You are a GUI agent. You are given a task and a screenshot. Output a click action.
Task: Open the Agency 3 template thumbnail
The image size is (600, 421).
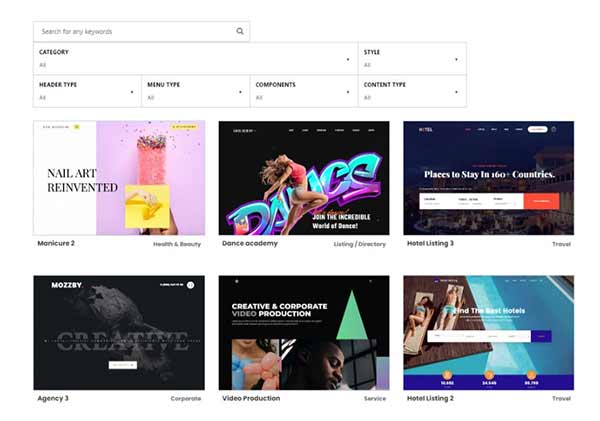click(119, 333)
